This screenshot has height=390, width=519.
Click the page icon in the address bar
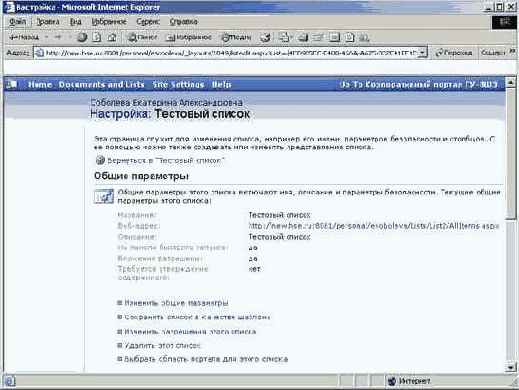tap(40, 53)
